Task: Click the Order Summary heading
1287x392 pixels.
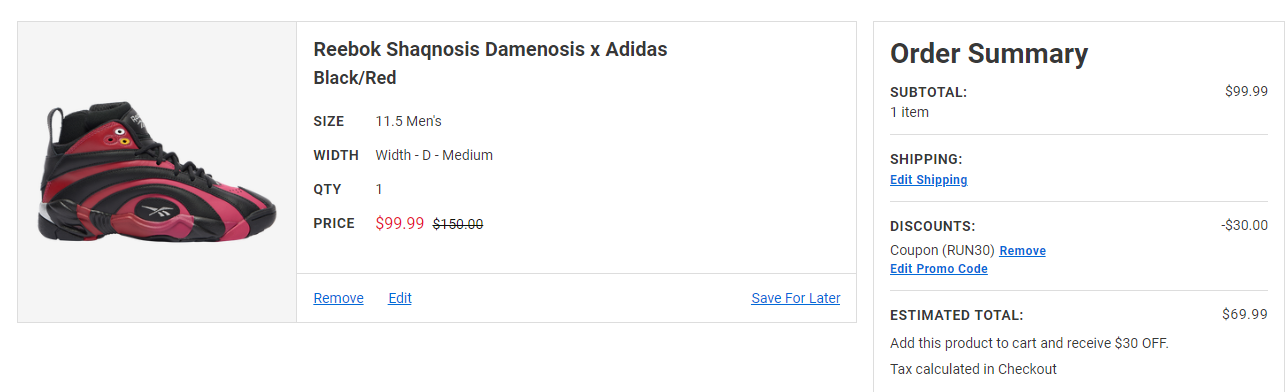Action: click(989, 53)
